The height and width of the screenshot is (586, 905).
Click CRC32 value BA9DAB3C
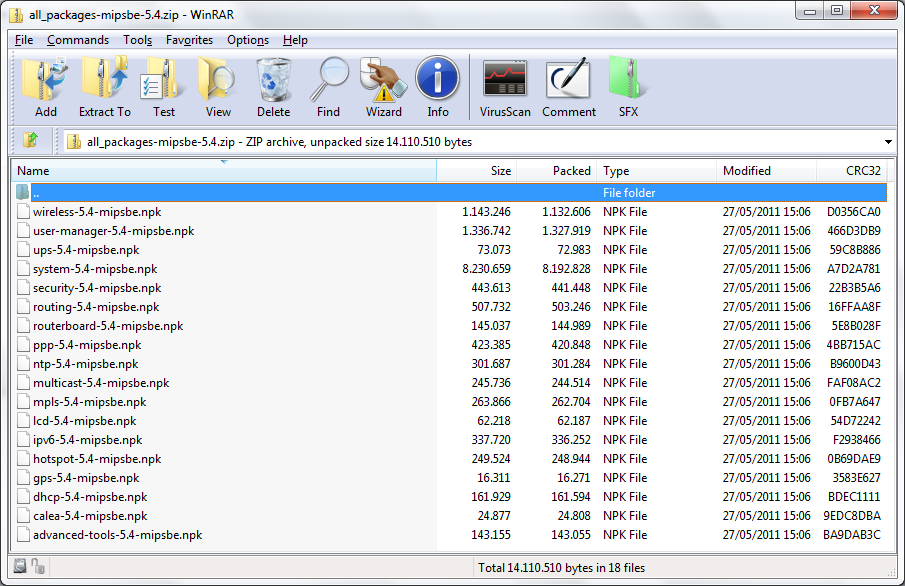click(x=852, y=535)
